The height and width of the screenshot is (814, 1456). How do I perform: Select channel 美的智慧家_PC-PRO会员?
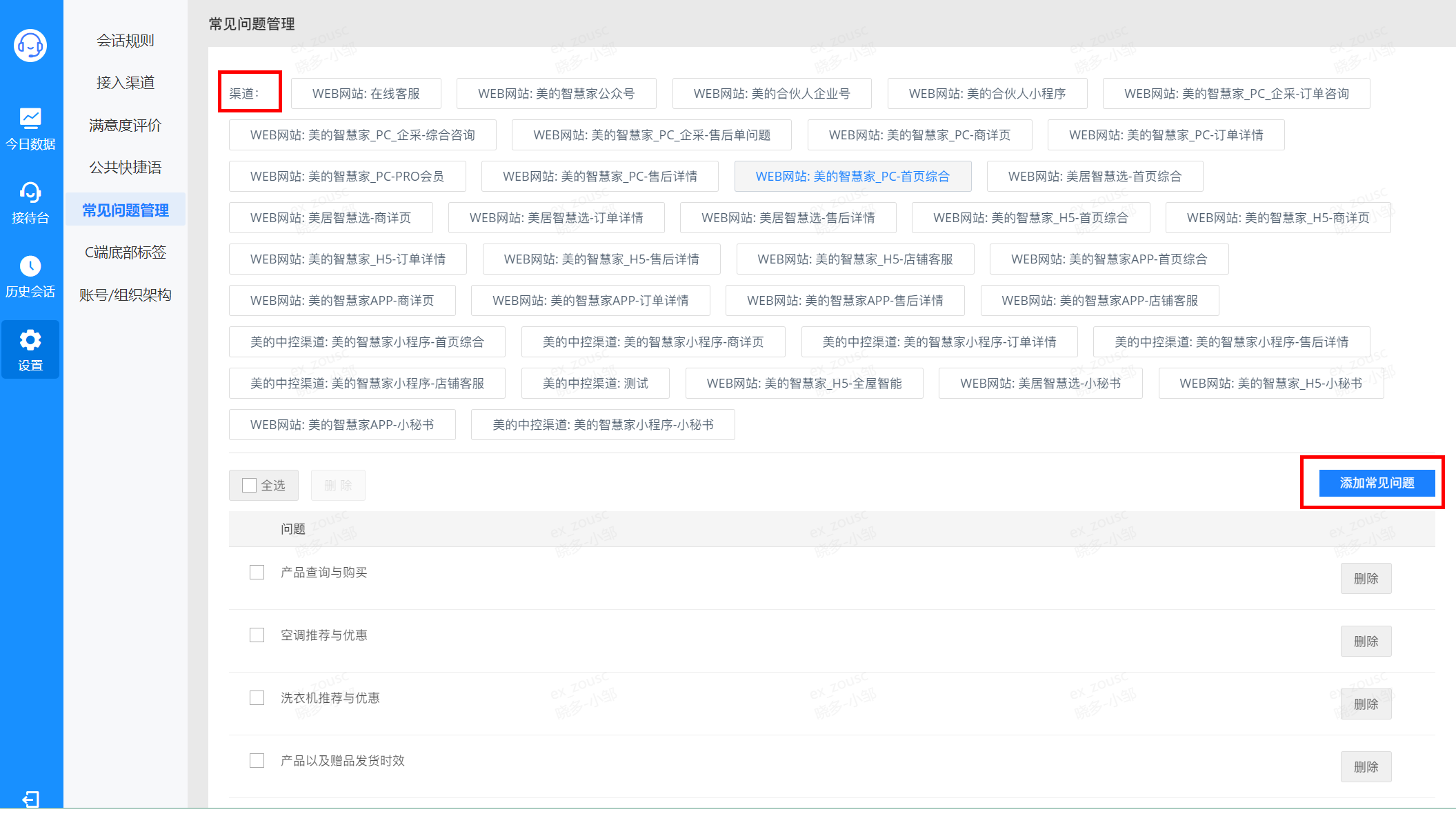[348, 177]
